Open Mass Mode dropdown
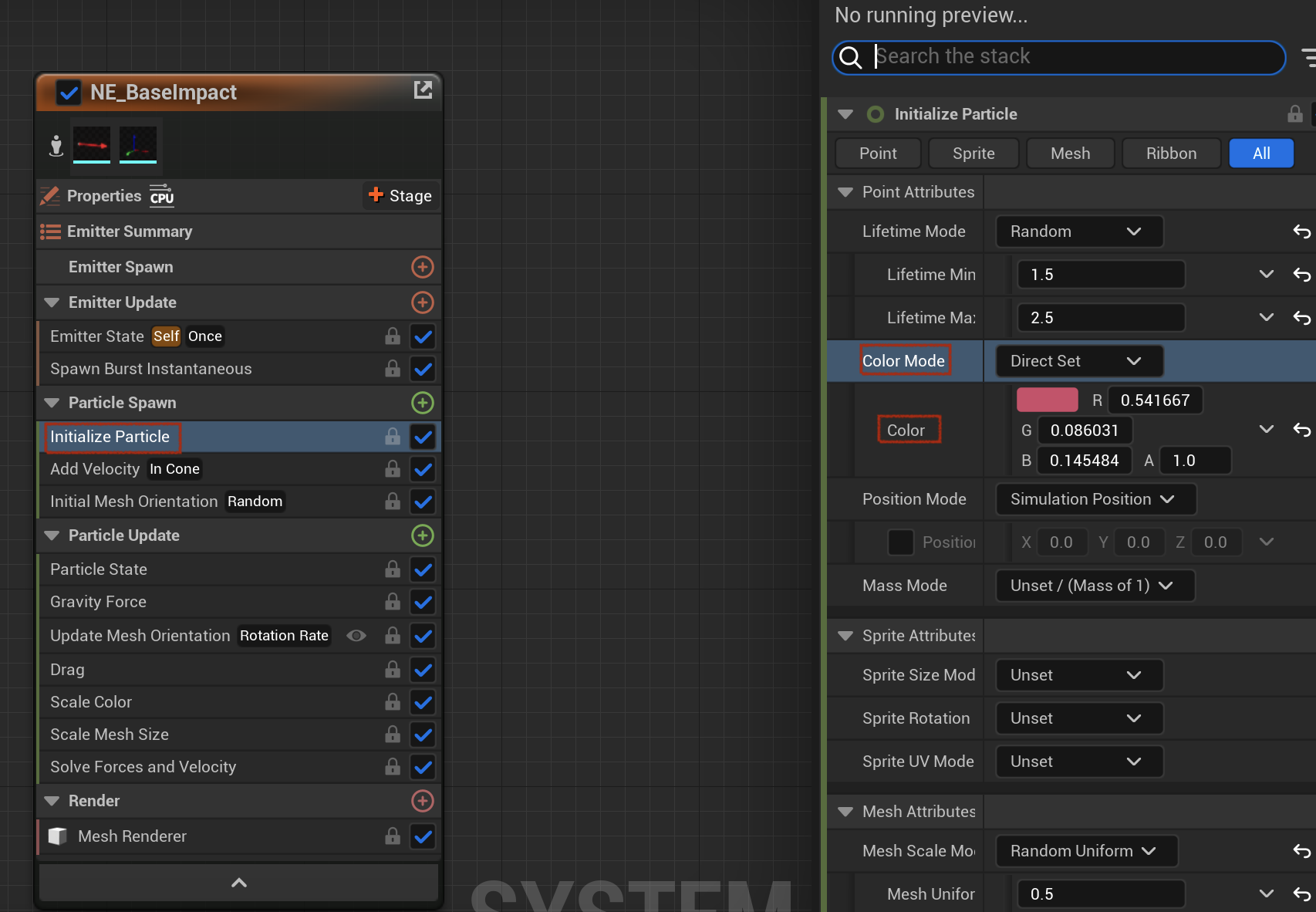 pyautogui.click(x=1095, y=586)
